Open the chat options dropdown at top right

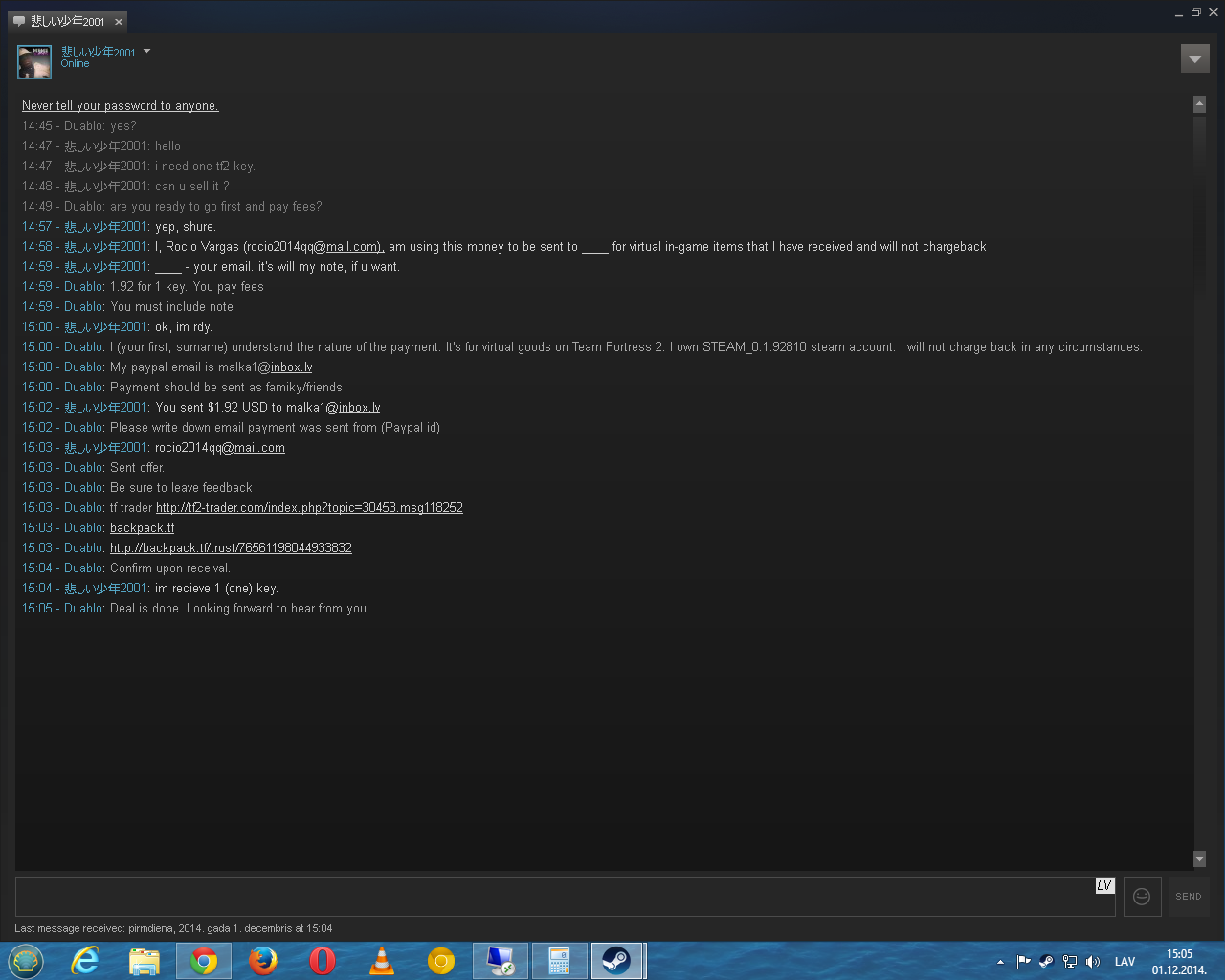[x=1194, y=58]
